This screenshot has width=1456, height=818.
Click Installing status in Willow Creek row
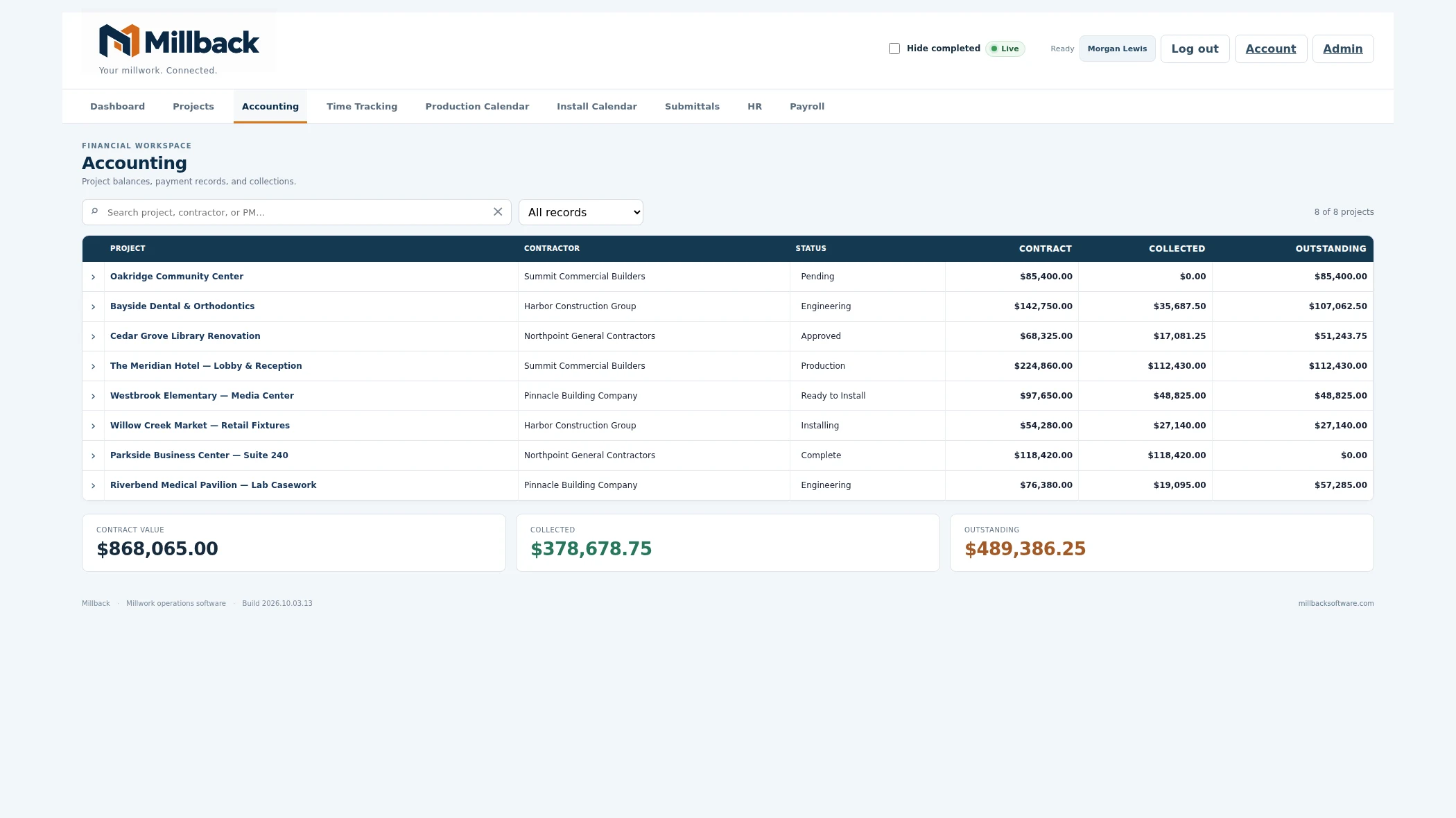click(820, 425)
